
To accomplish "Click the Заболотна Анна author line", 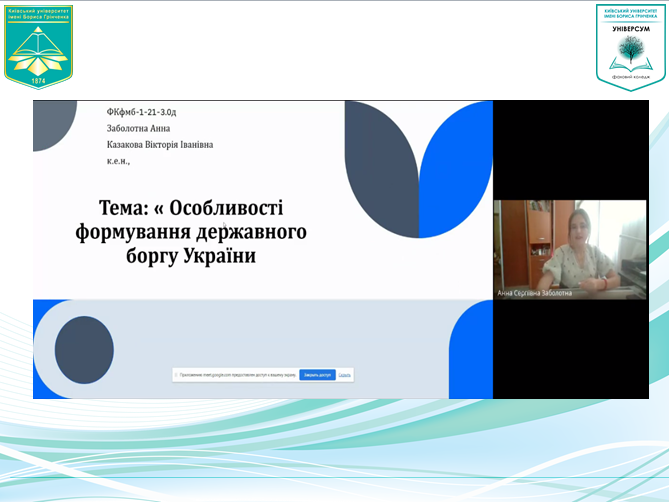I will (138, 128).
